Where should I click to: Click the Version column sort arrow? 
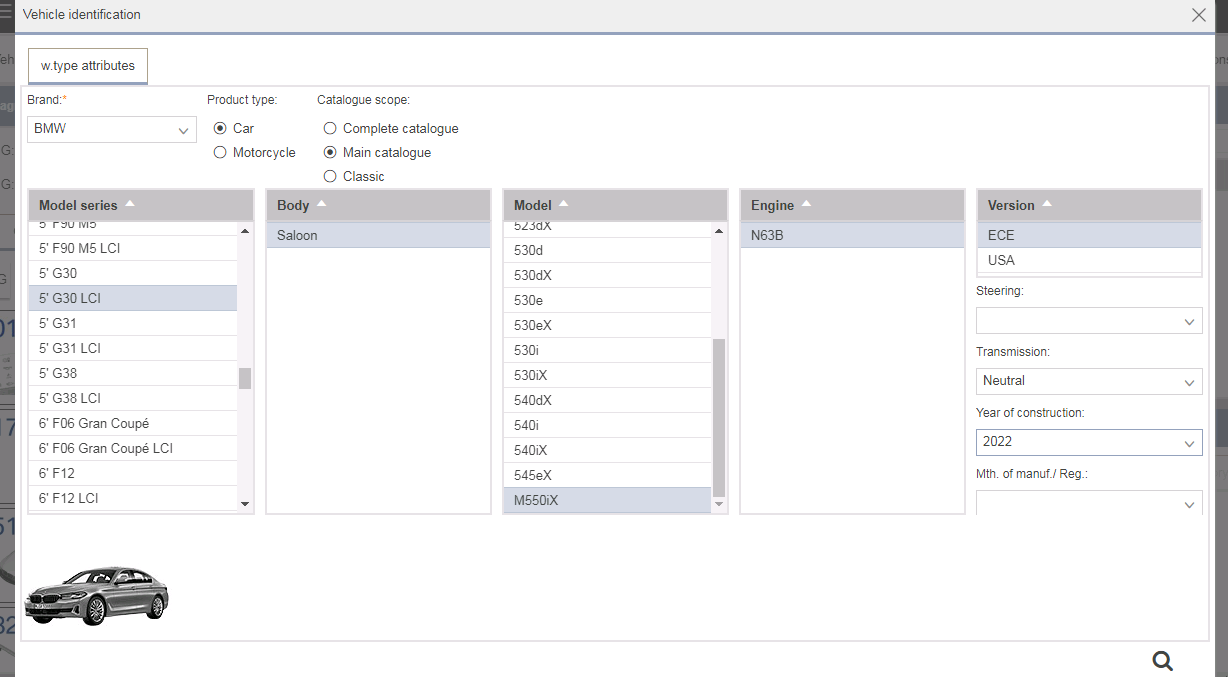(1047, 204)
